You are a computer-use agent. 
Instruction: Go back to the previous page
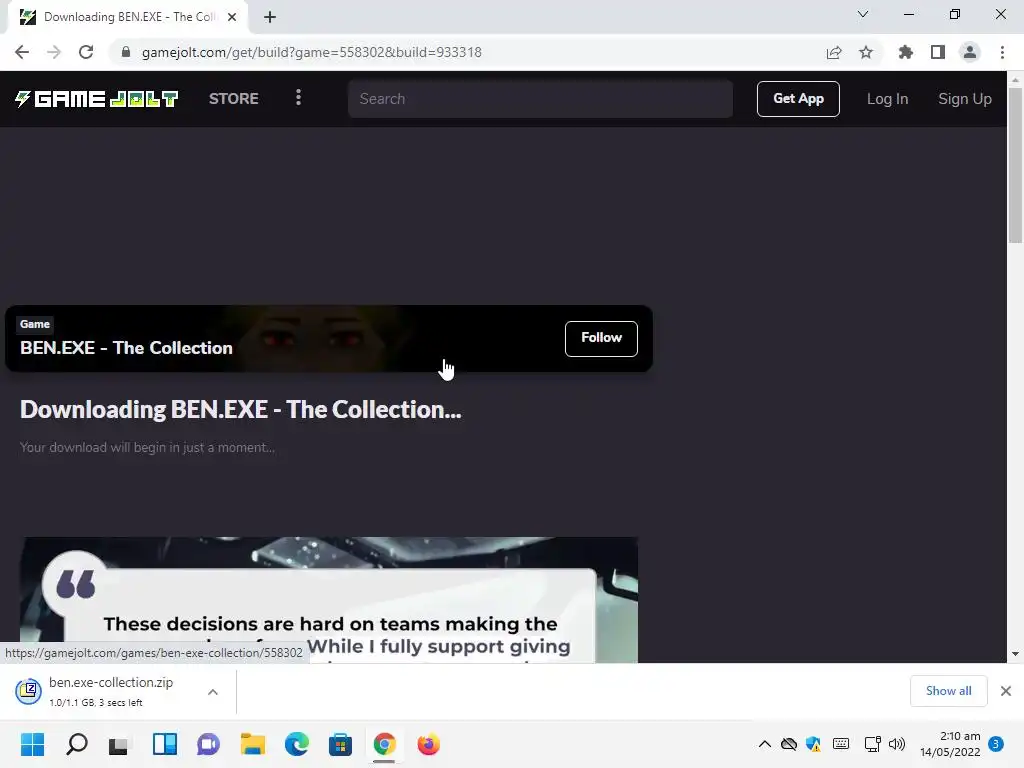22,52
